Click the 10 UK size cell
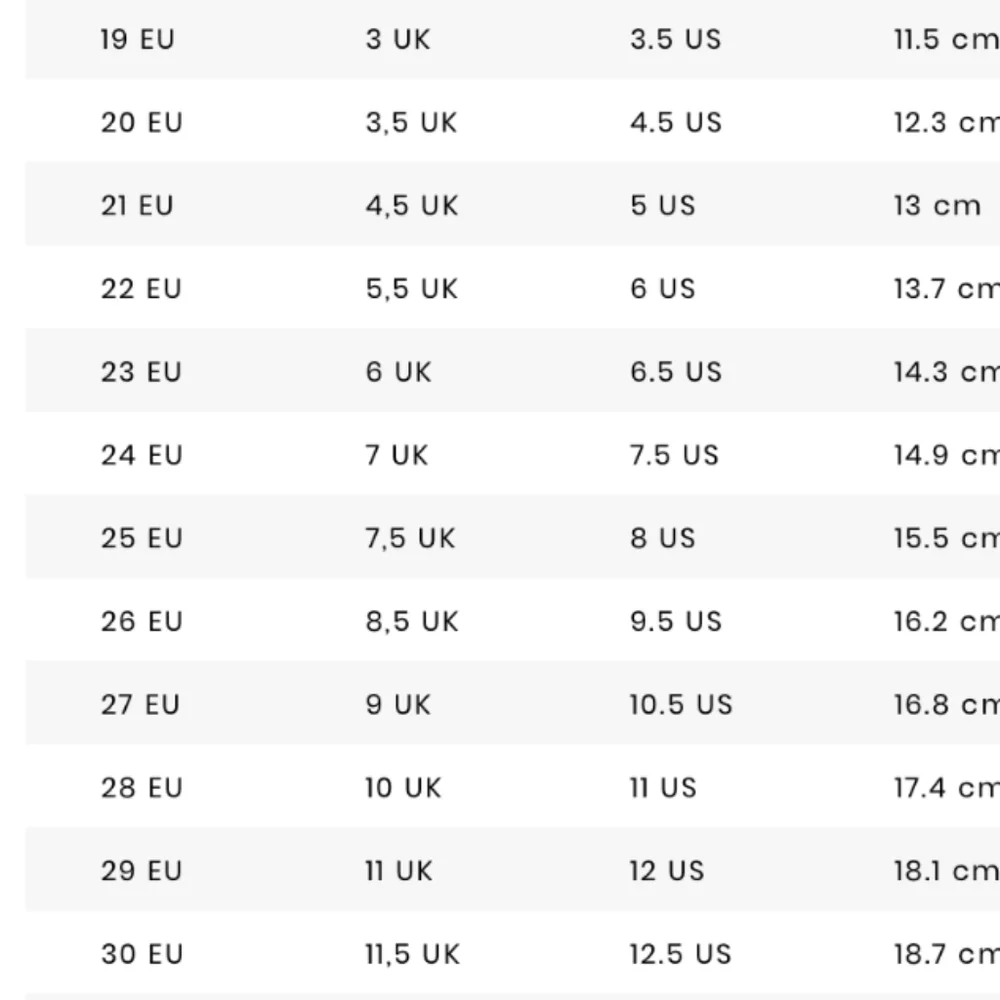Image resolution: width=1000 pixels, height=1000 pixels. tap(403, 788)
